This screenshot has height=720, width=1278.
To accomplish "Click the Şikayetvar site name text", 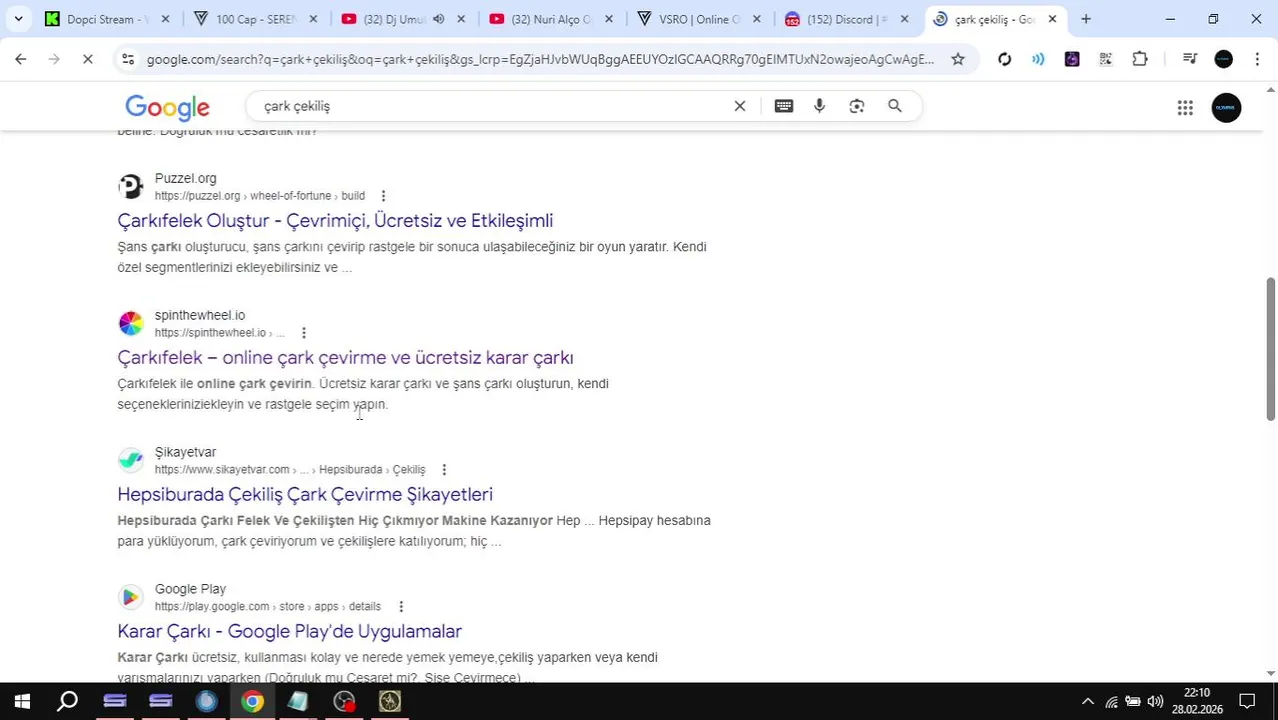I will (x=185, y=452).
